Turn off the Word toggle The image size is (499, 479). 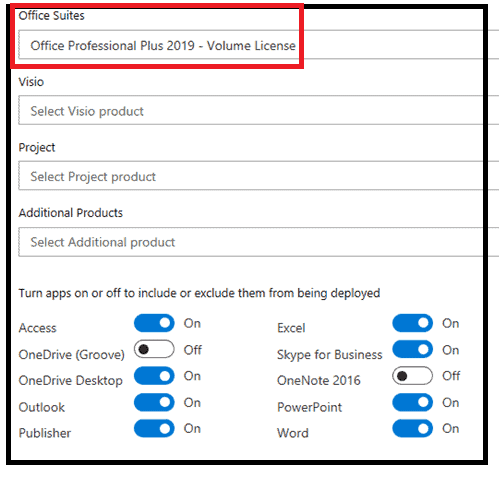click(x=412, y=428)
